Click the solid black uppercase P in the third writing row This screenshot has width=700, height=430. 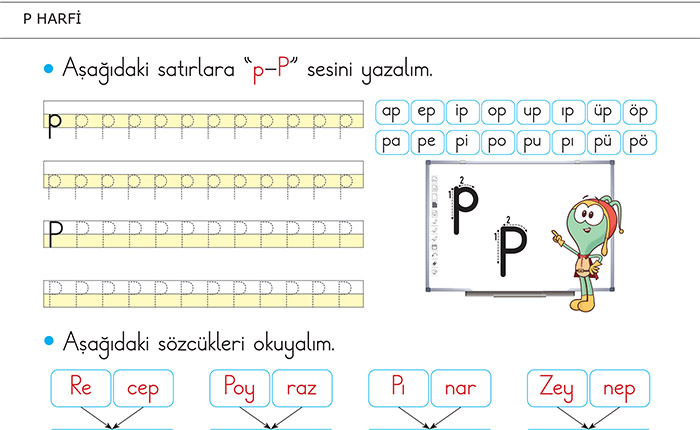(x=56, y=233)
